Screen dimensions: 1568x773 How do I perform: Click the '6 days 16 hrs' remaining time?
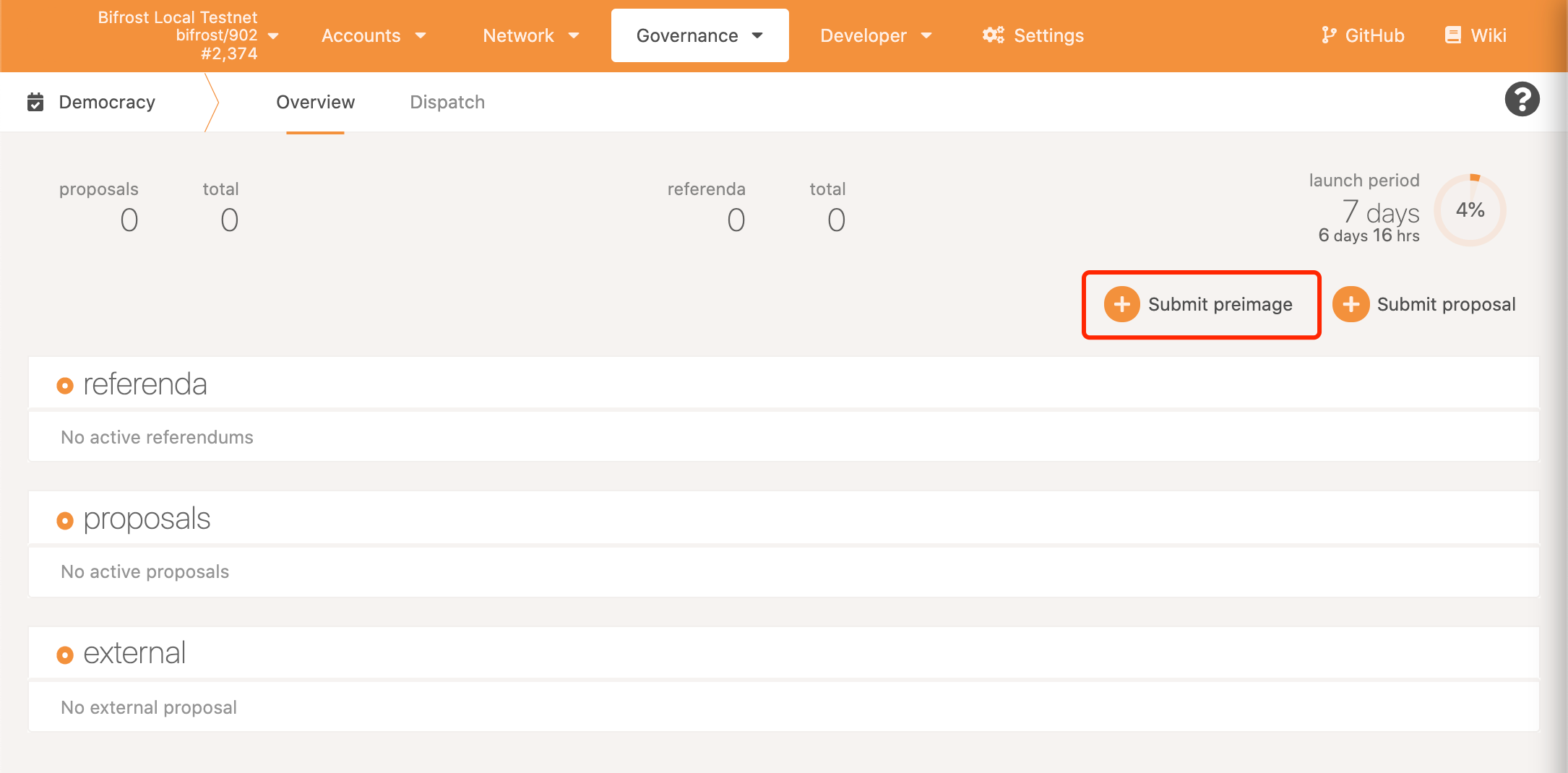[1369, 236]
